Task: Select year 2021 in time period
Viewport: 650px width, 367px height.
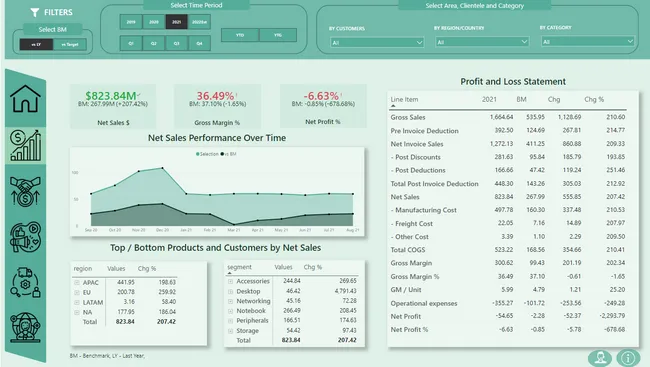Action: (177, 22)
